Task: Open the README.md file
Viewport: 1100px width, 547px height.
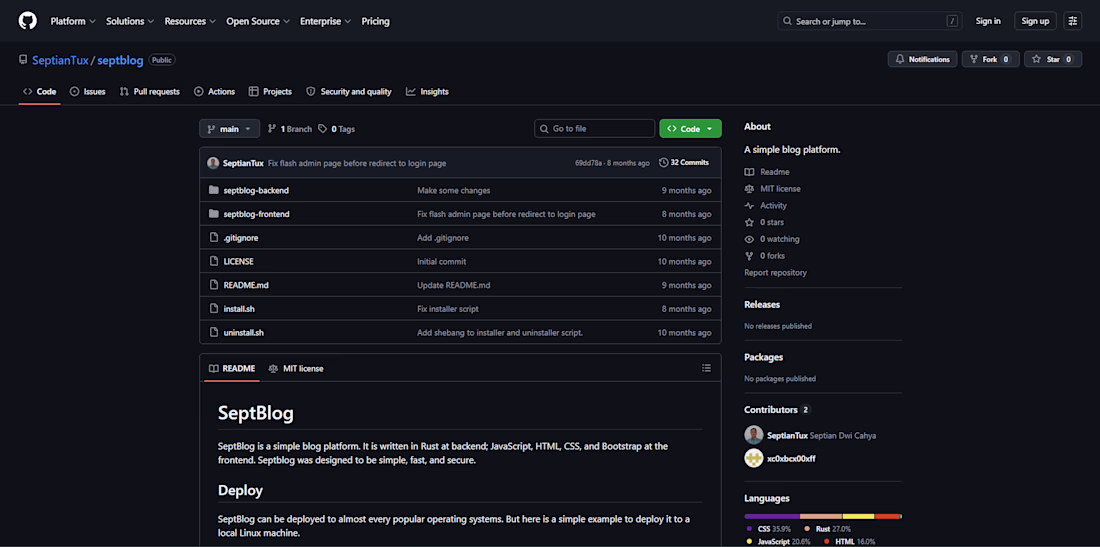Action: pyautogui.click(x=246, y=285)
